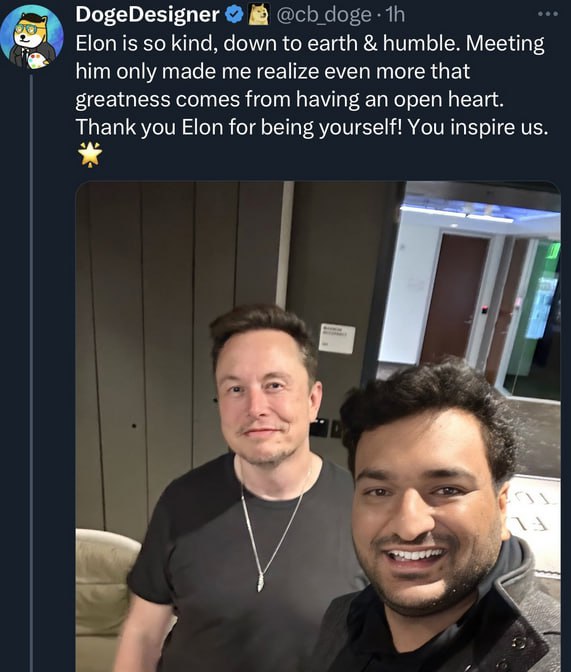This screenshot has width=571, height=672.
Task: Open the three-dot more options menu
Action: coord(548,14)
